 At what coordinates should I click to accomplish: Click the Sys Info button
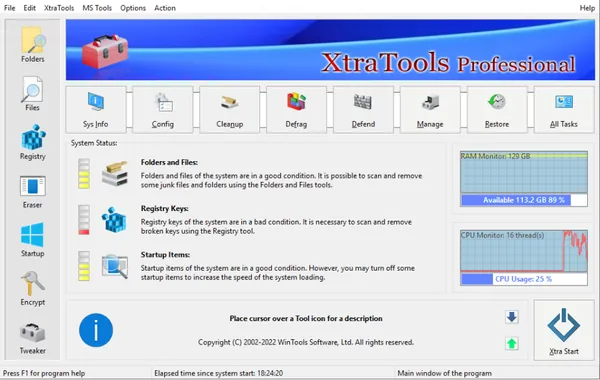pos(96,110)
